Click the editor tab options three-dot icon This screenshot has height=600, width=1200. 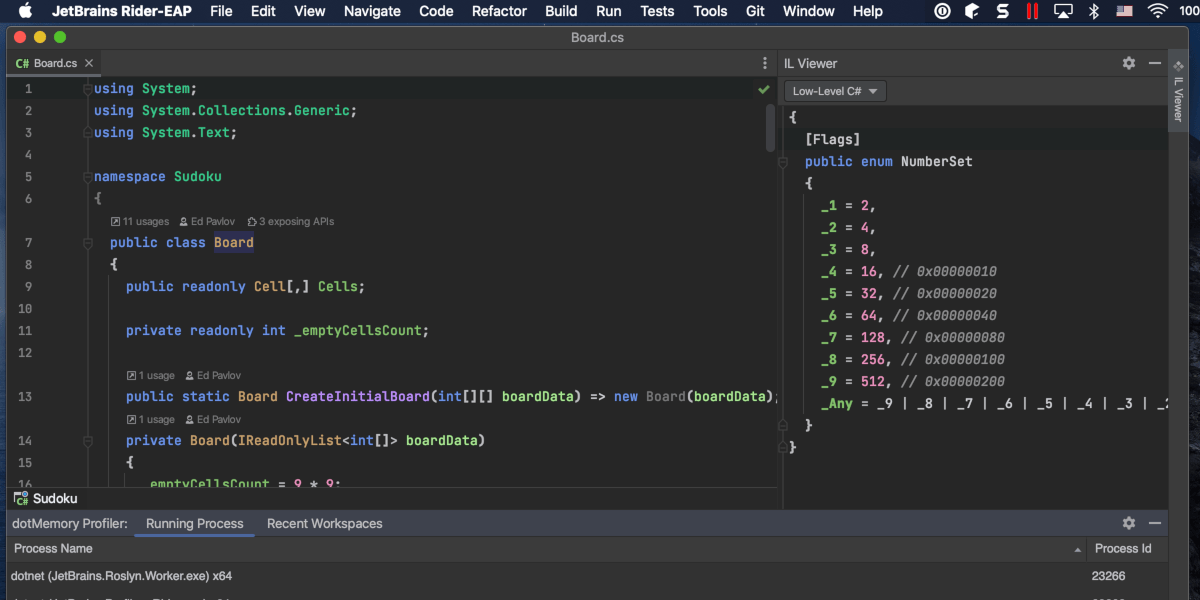765,63
